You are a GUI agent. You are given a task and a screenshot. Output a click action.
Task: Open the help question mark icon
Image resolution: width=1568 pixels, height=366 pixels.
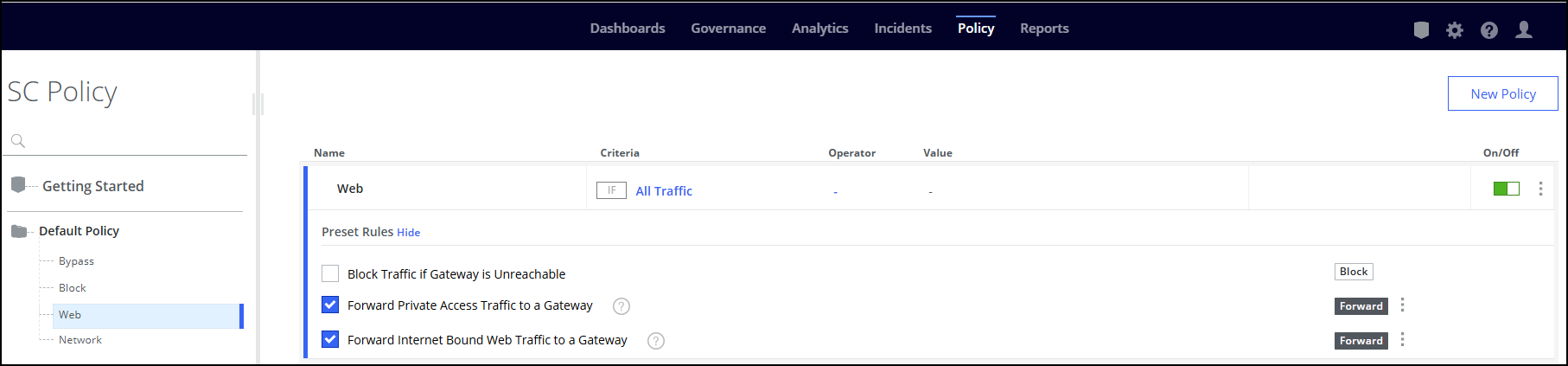click(1488, 30)
